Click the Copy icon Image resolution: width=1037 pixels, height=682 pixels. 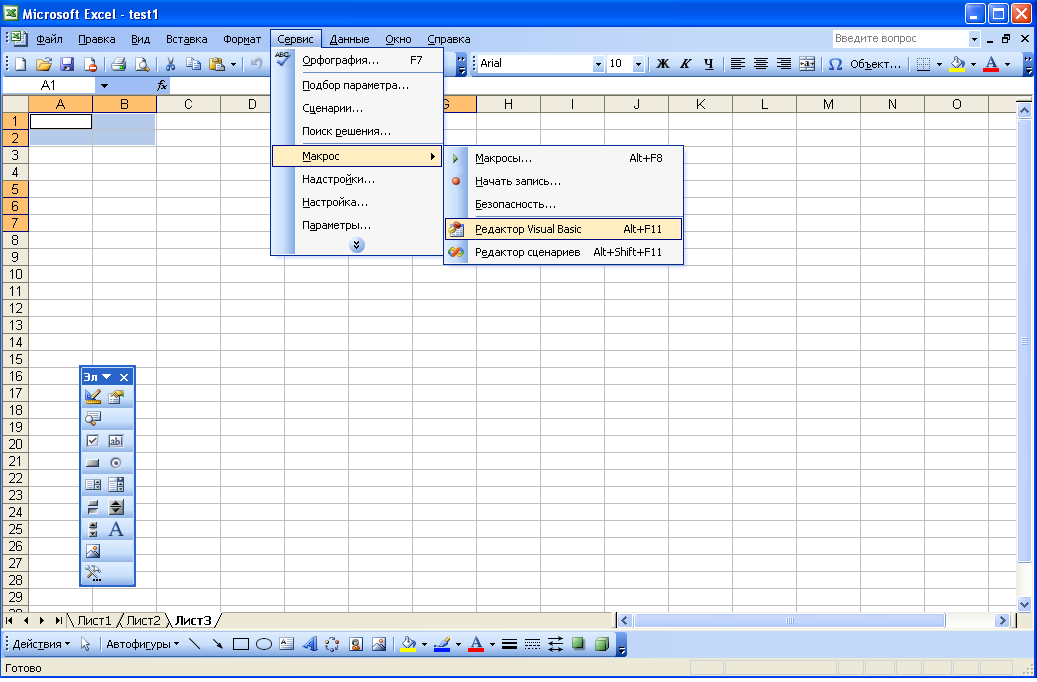click(193, 64)
